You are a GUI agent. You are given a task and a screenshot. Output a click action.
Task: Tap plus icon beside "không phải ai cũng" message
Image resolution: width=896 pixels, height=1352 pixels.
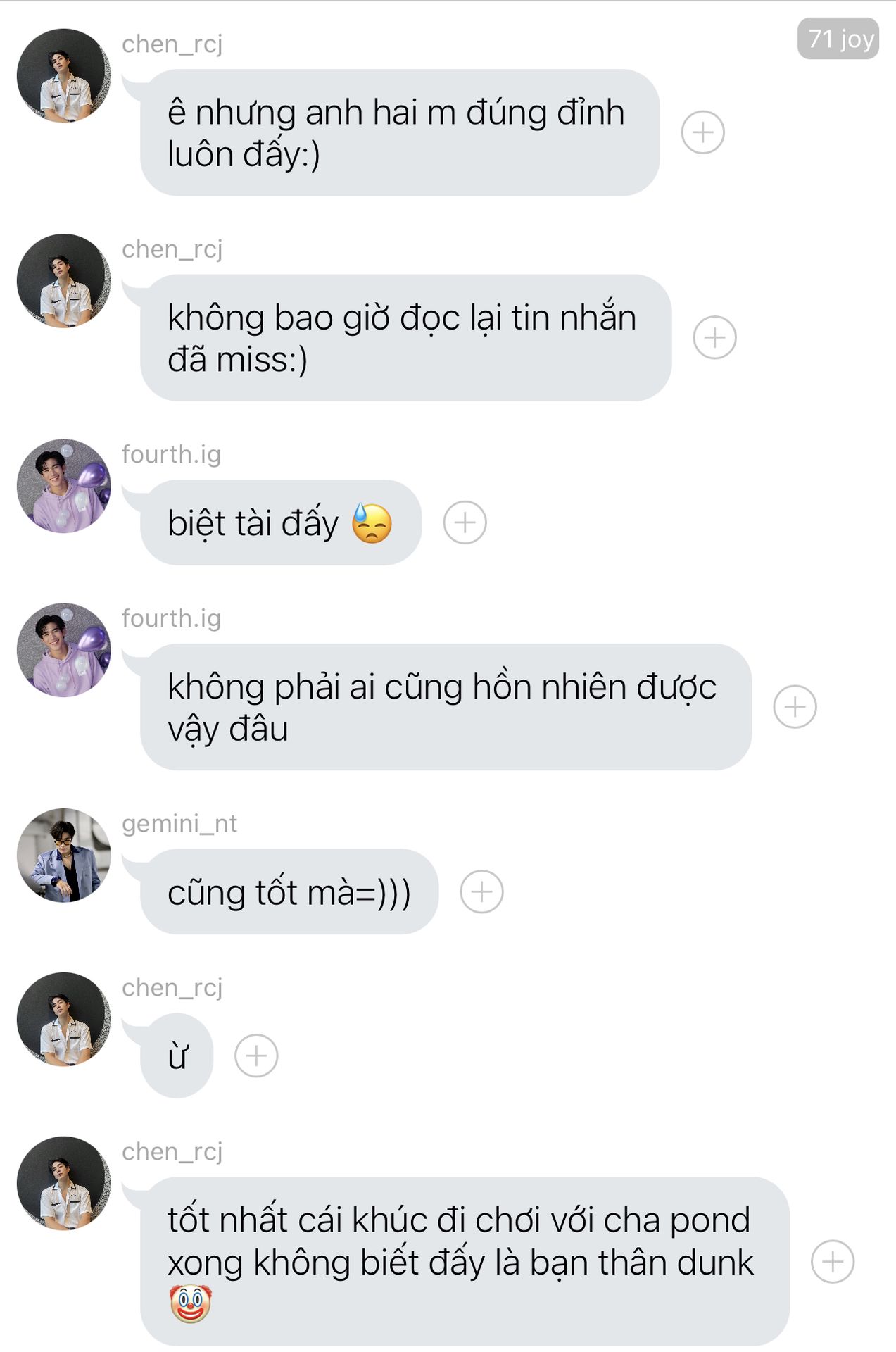(795, 706)
